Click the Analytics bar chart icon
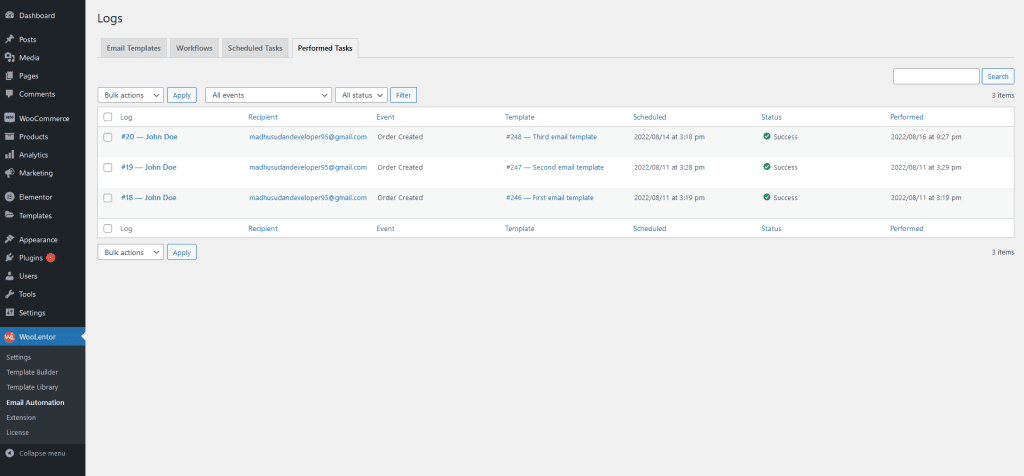 click(9, 155)
